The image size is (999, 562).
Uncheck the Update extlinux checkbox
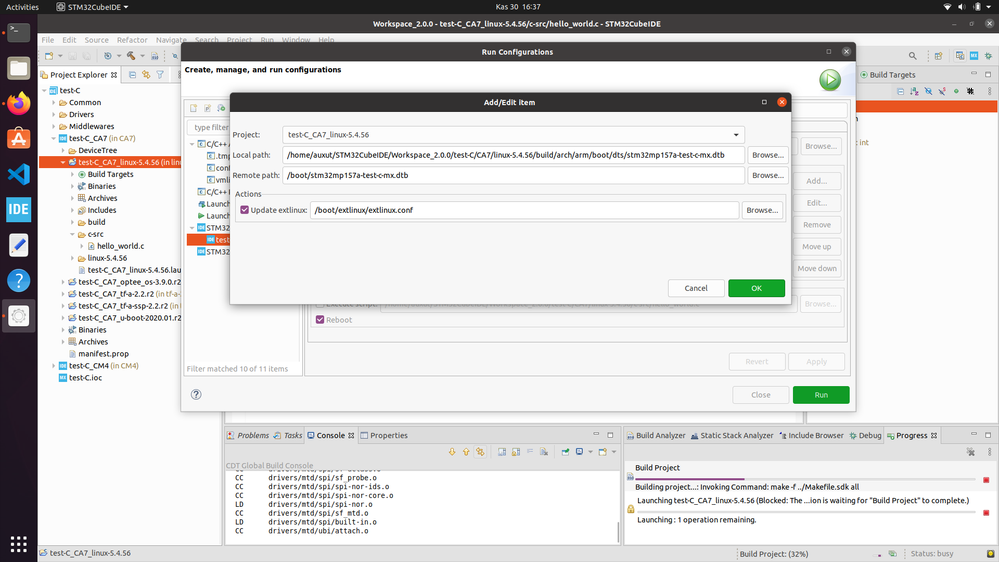coord(245,210)
